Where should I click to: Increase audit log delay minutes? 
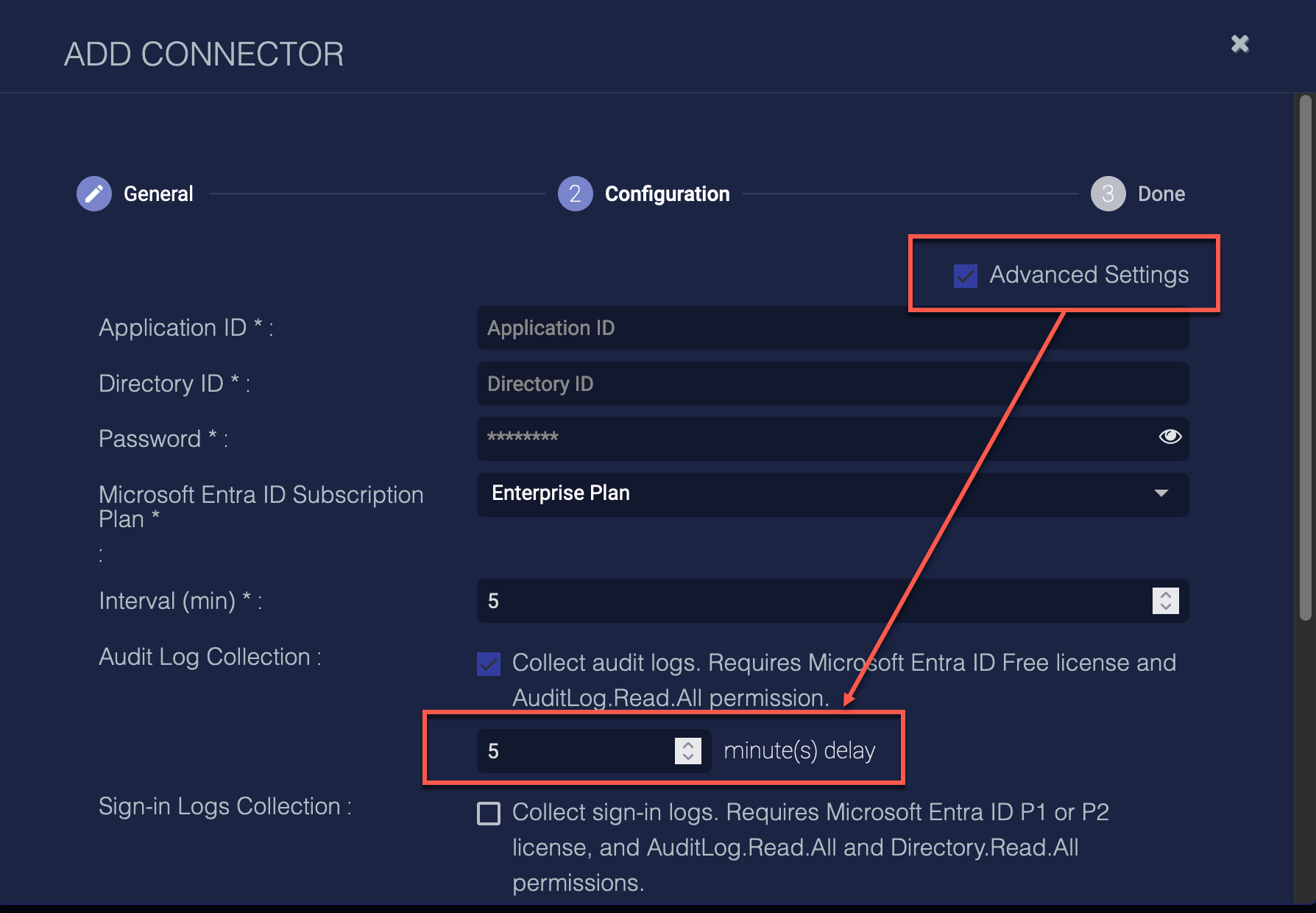coord(688,745)
